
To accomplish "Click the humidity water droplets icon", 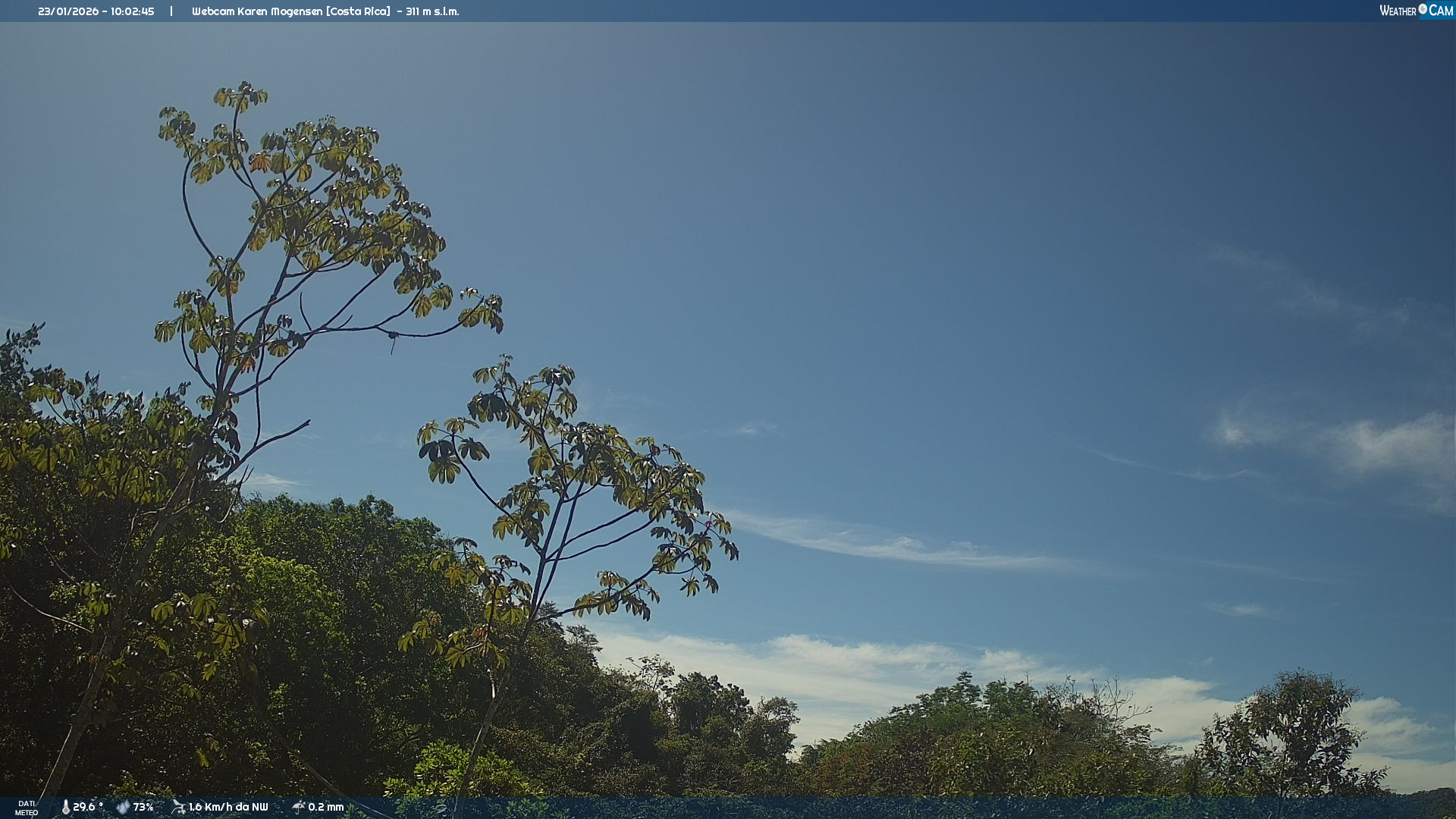I will (123, 807).
